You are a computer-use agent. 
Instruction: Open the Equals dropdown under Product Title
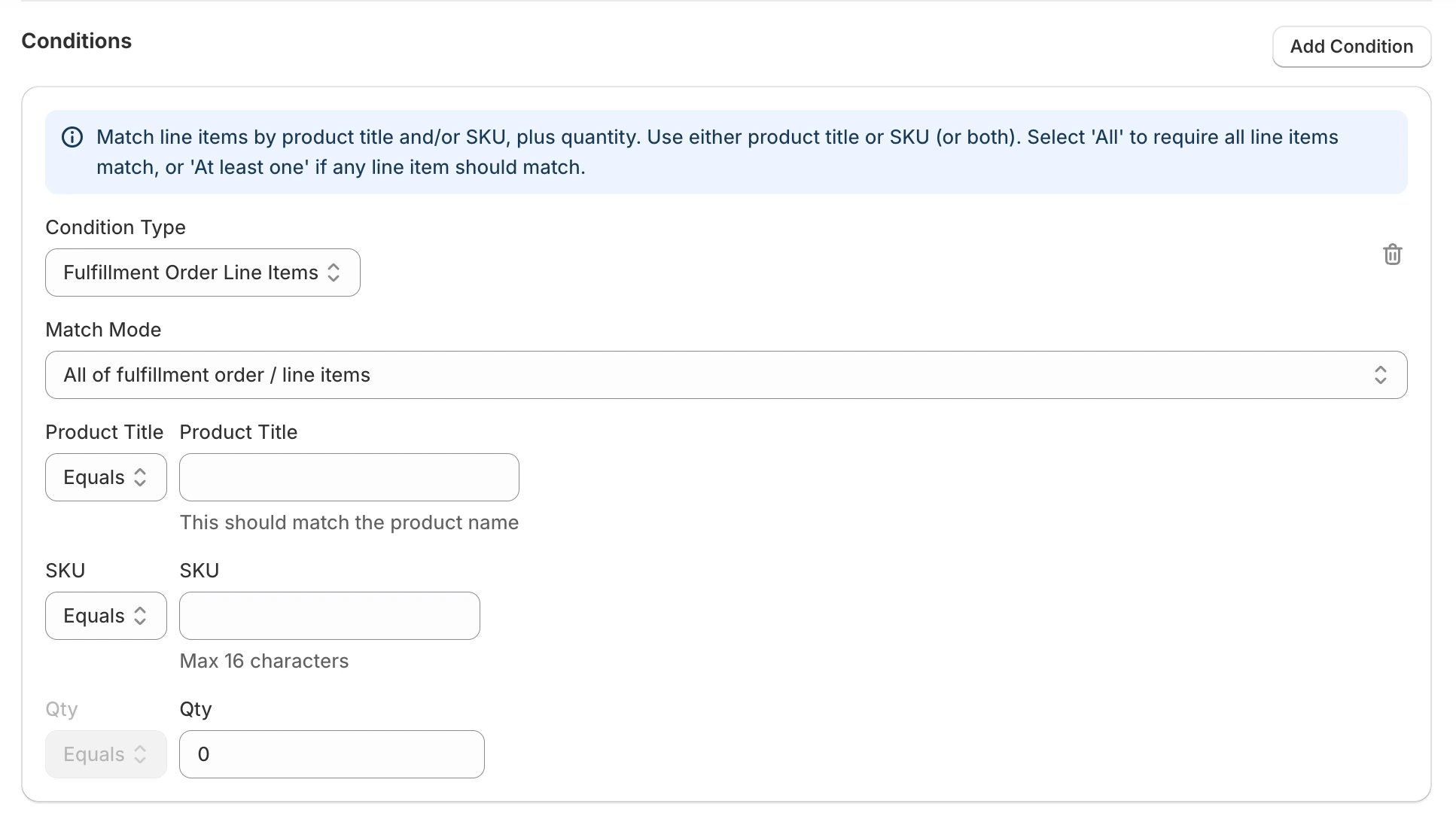tap(105, 477)
